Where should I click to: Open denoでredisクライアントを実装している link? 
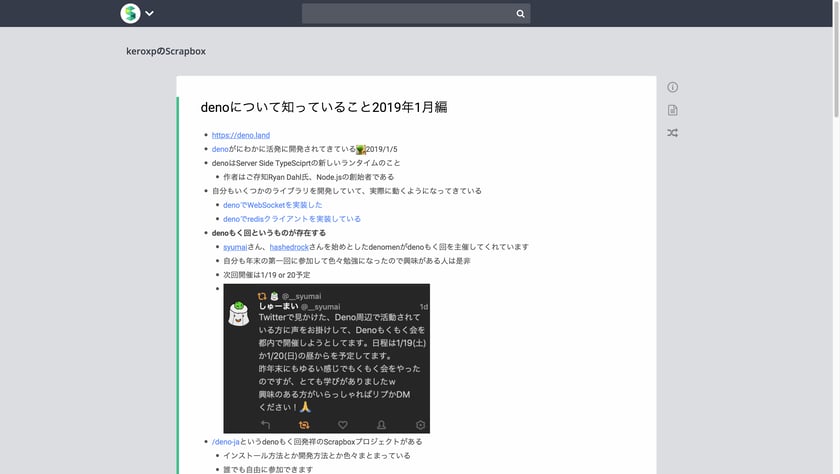pyautogui.click(x=292, y=219)
